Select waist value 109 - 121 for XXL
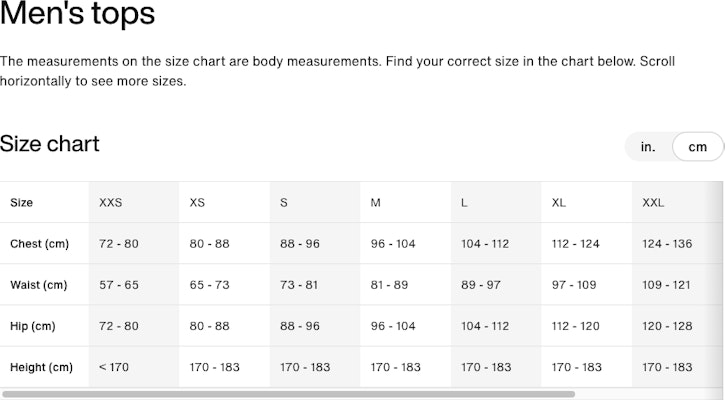Image resolution: width=725 pixels, height=400 pixels. (667, 285)
